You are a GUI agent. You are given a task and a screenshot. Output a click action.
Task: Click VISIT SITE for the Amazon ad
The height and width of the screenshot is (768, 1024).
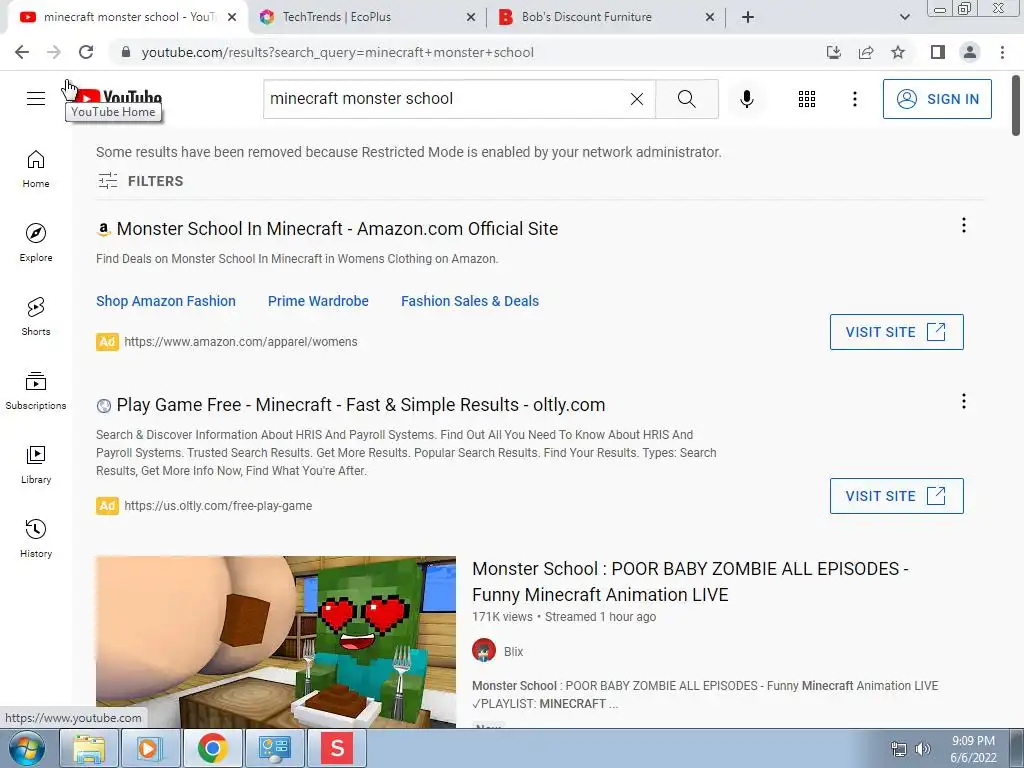pos(896,332)
